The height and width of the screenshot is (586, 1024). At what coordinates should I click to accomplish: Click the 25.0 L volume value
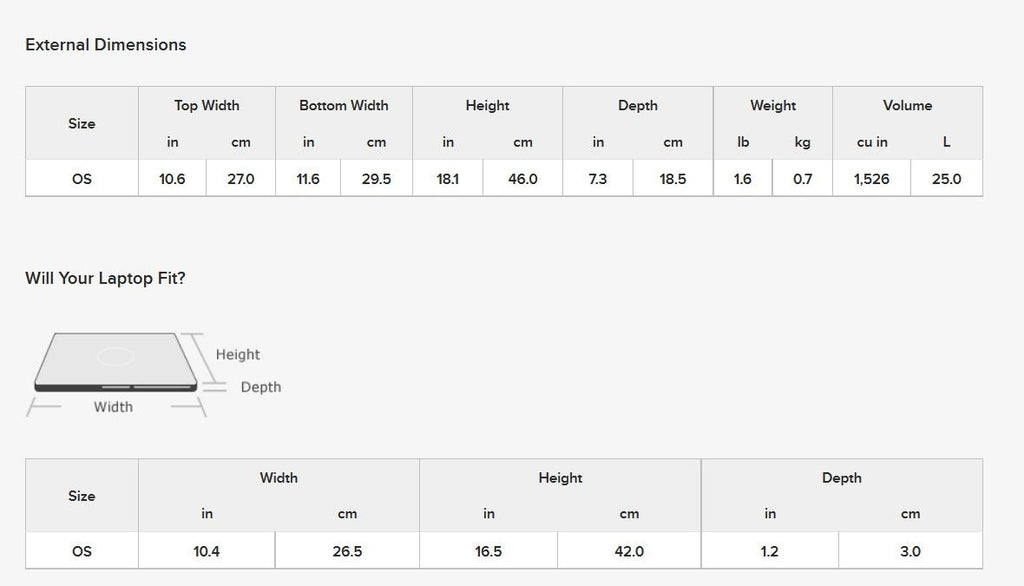click(x=946, y=178)
